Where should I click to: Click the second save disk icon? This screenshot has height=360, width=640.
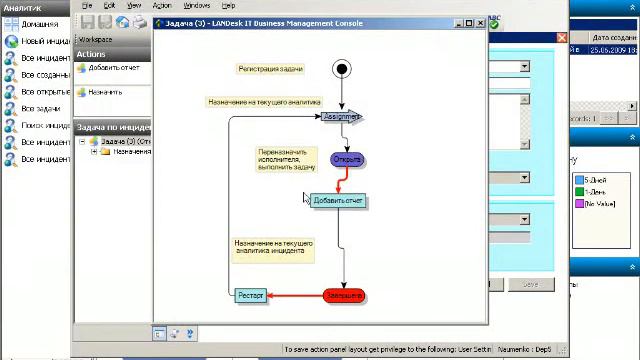pyautogui.click(x=105, y=22)
